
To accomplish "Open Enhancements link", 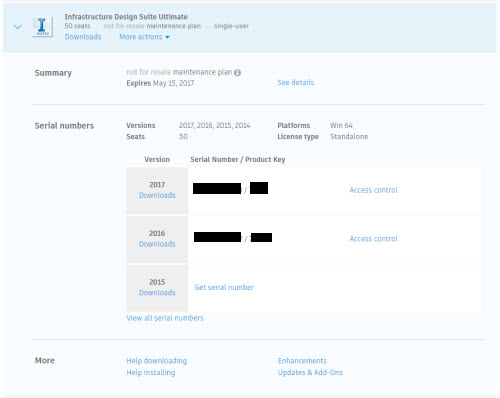I will 302,361.
